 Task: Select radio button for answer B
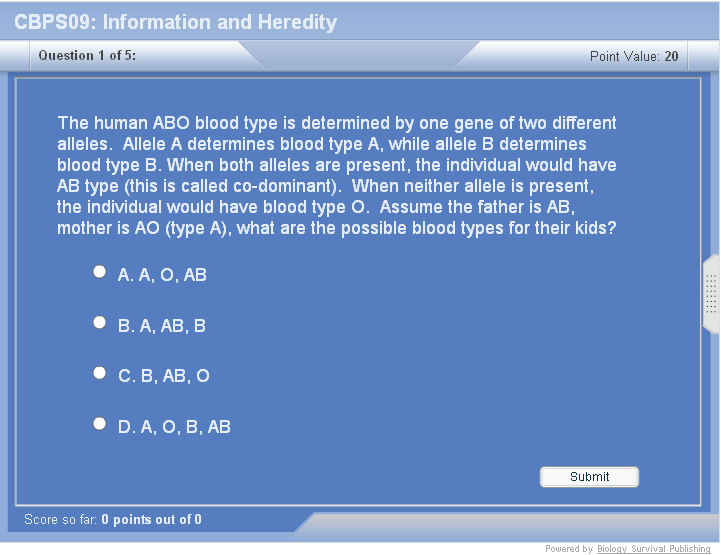(x=99, y=323)
